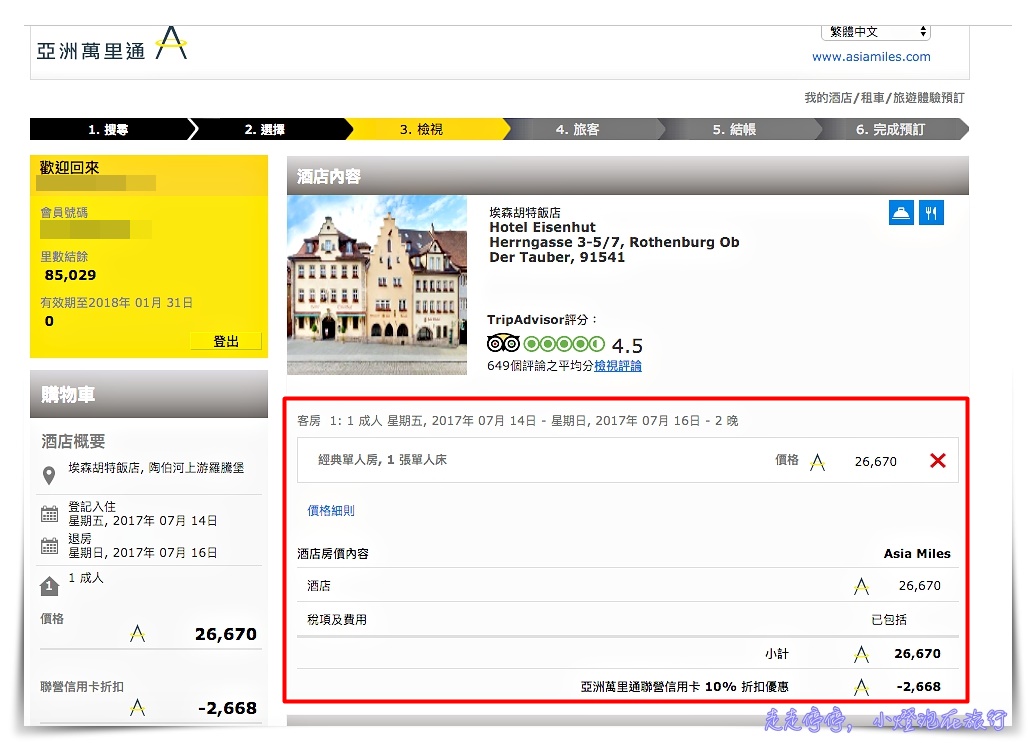Remove the room with the red X

click(938, 461)
